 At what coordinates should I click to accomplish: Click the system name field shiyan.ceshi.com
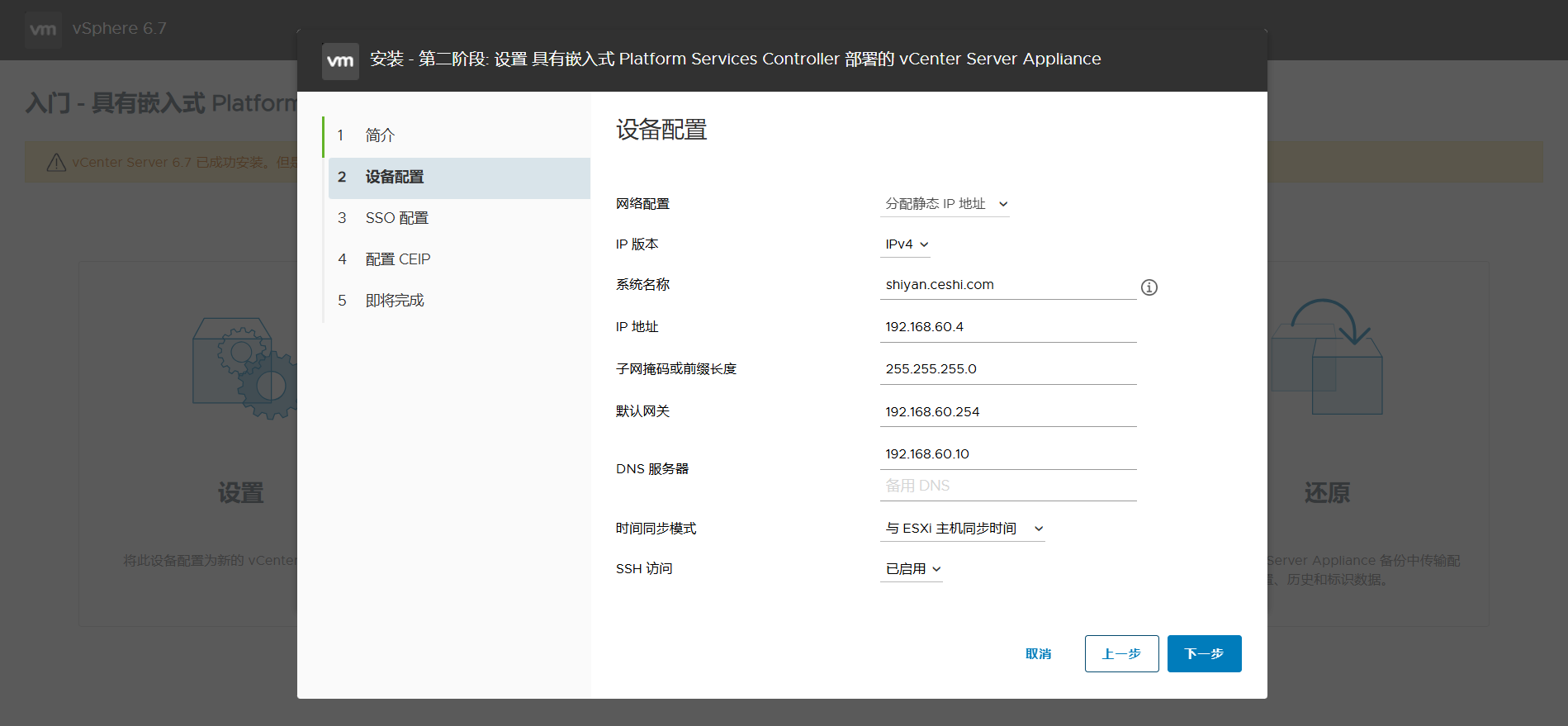coord(1008,285)
